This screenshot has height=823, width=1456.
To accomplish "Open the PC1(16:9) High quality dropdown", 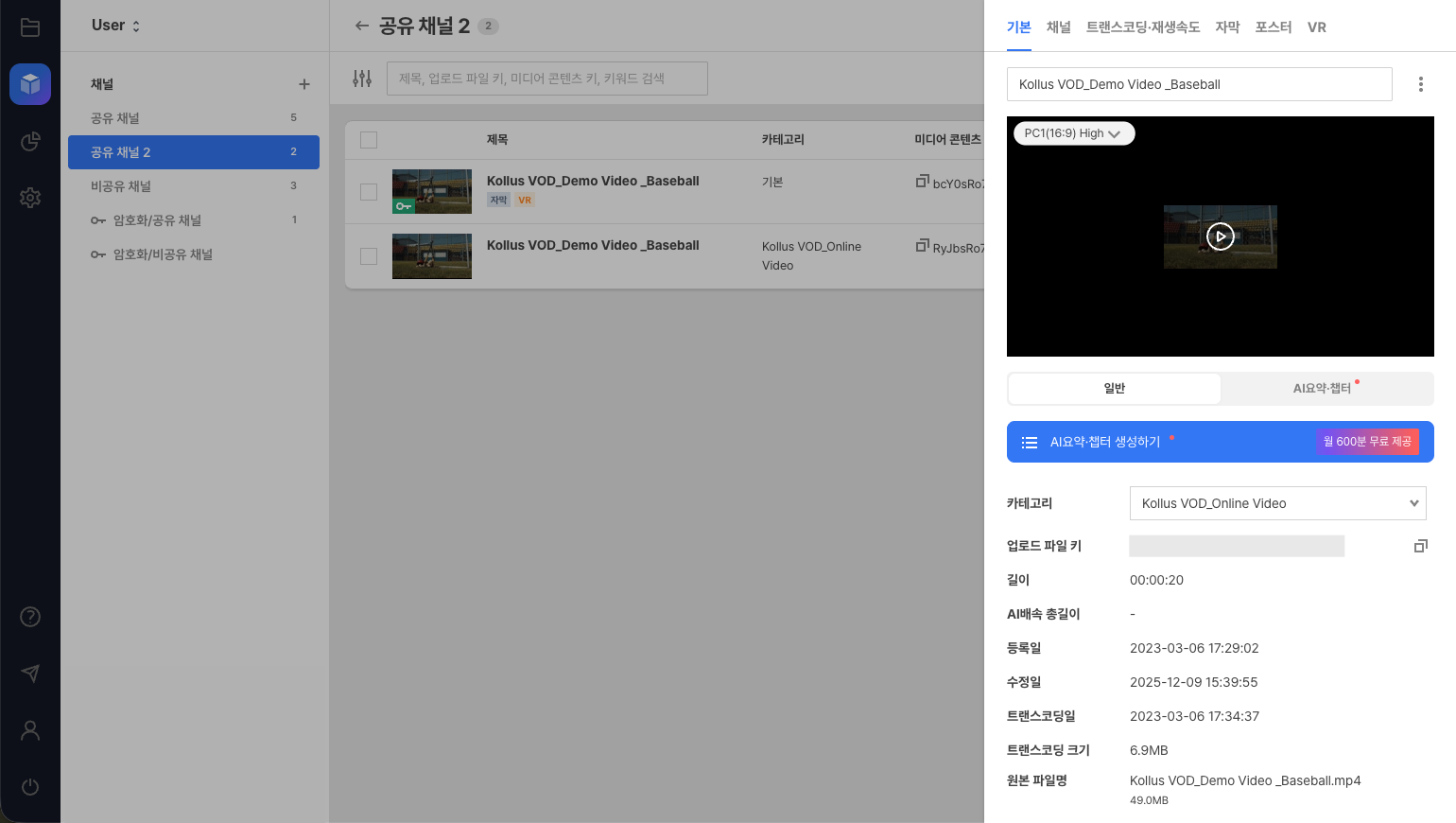I will (x=1073, y=133).
